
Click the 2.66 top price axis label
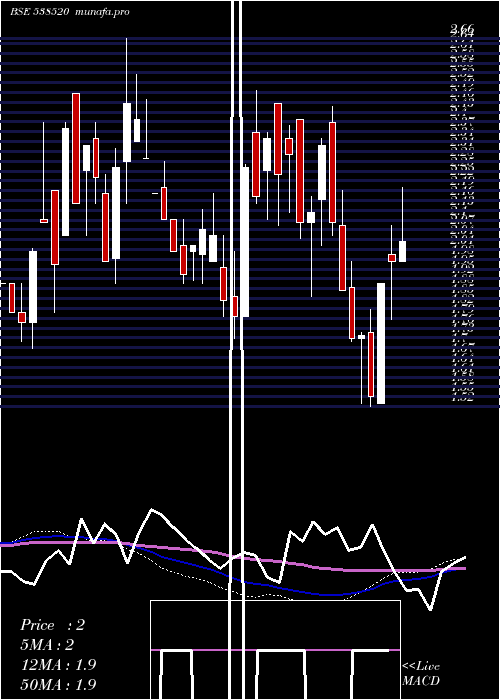pos(462,29)
